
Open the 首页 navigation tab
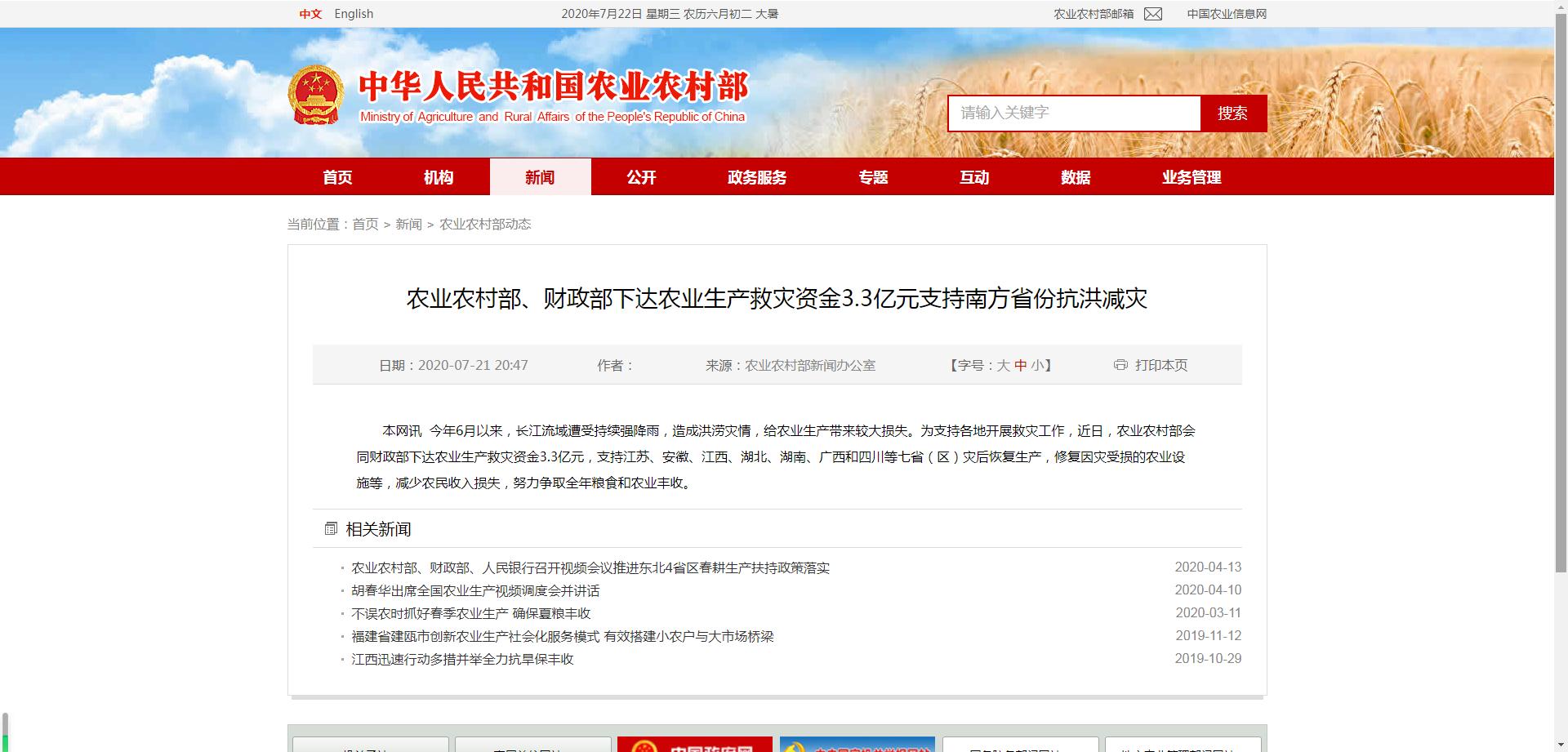coord(337,177)
